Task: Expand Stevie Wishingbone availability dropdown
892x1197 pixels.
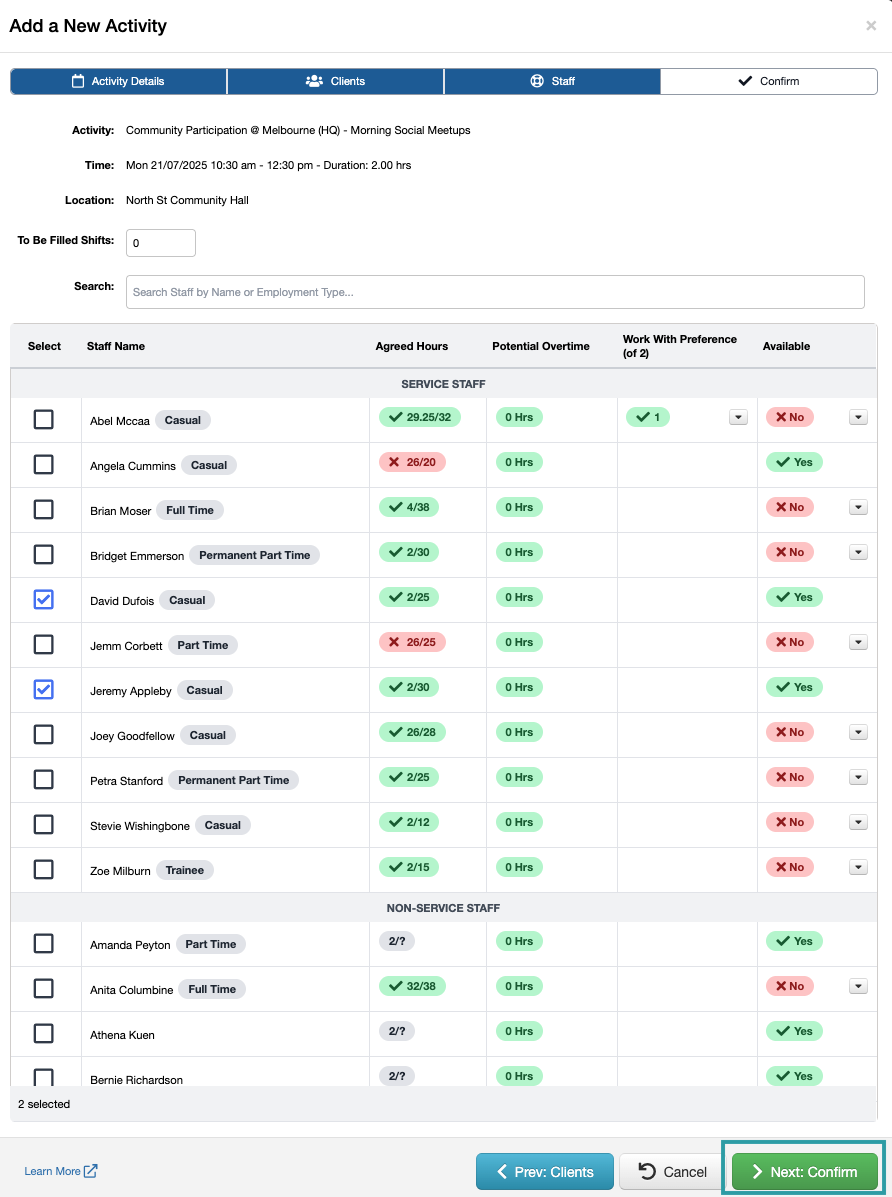Action: pos(858,822)
